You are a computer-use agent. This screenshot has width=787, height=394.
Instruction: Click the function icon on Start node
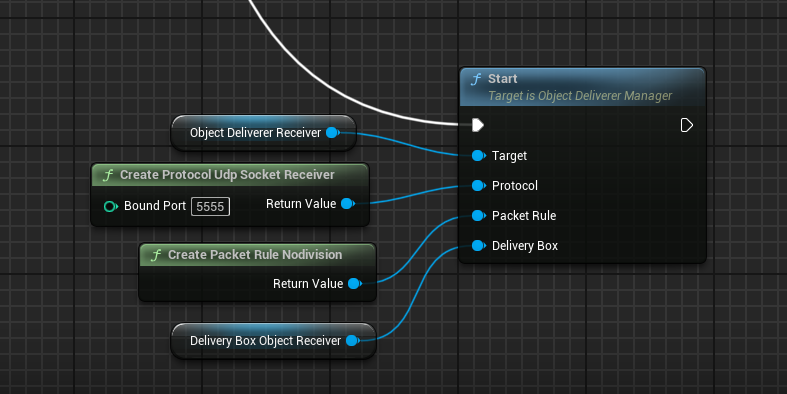pos(476,79)
